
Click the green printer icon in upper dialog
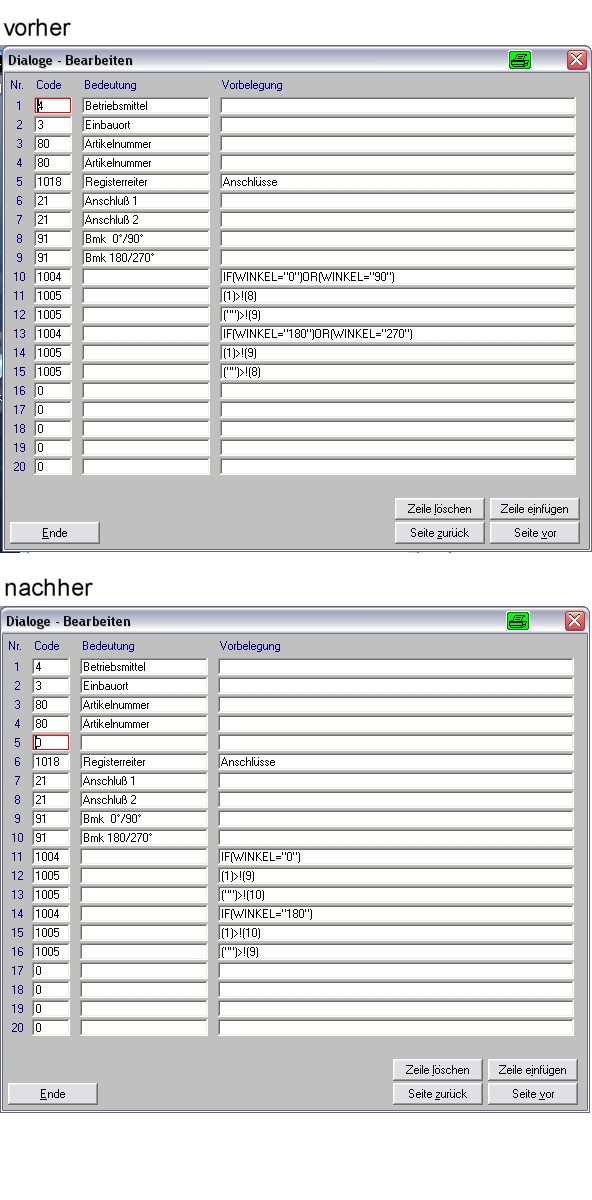tap(520, 60)
